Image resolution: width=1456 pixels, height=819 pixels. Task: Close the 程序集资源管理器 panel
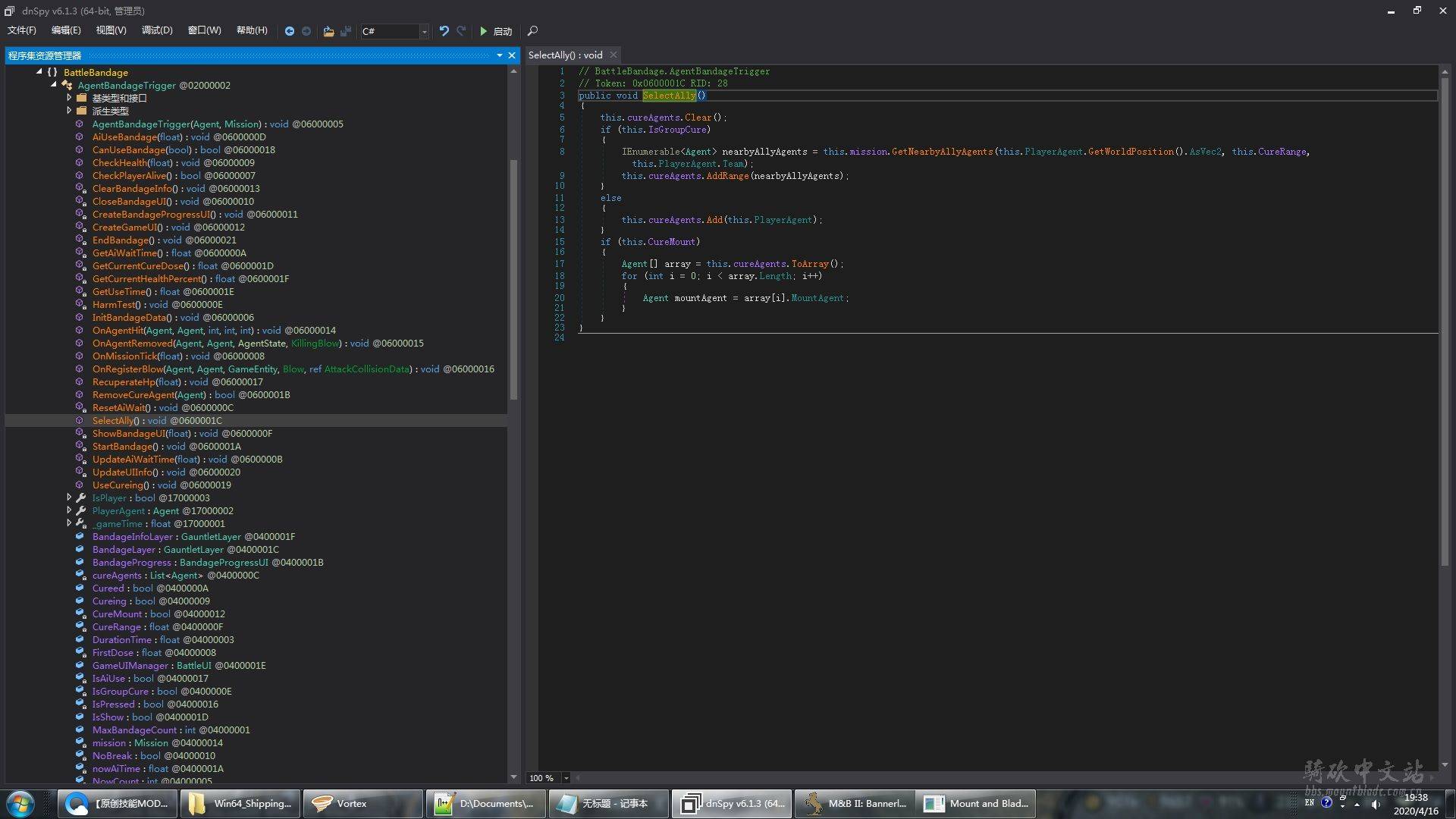click(512, 55)
